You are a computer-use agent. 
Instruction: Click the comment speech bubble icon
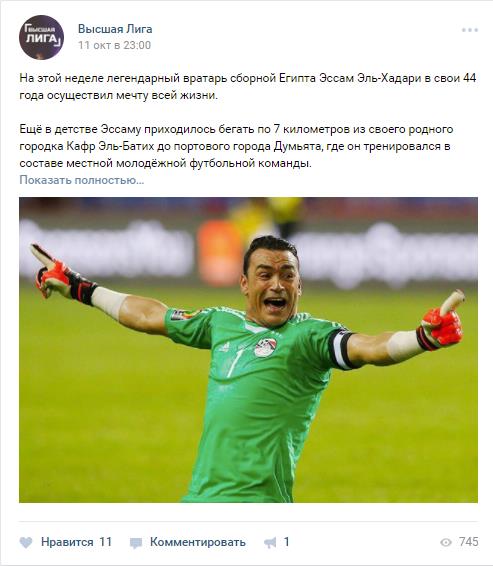tap(136, 543)
